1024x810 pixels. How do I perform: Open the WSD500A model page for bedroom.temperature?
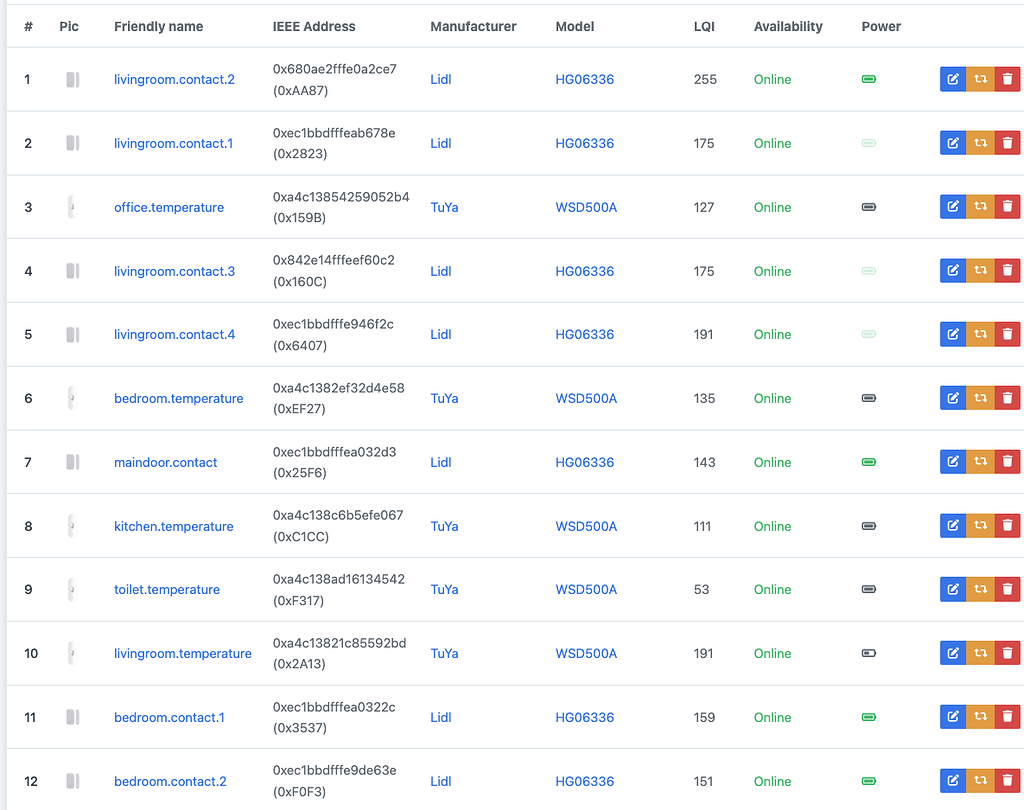[586, 397]
